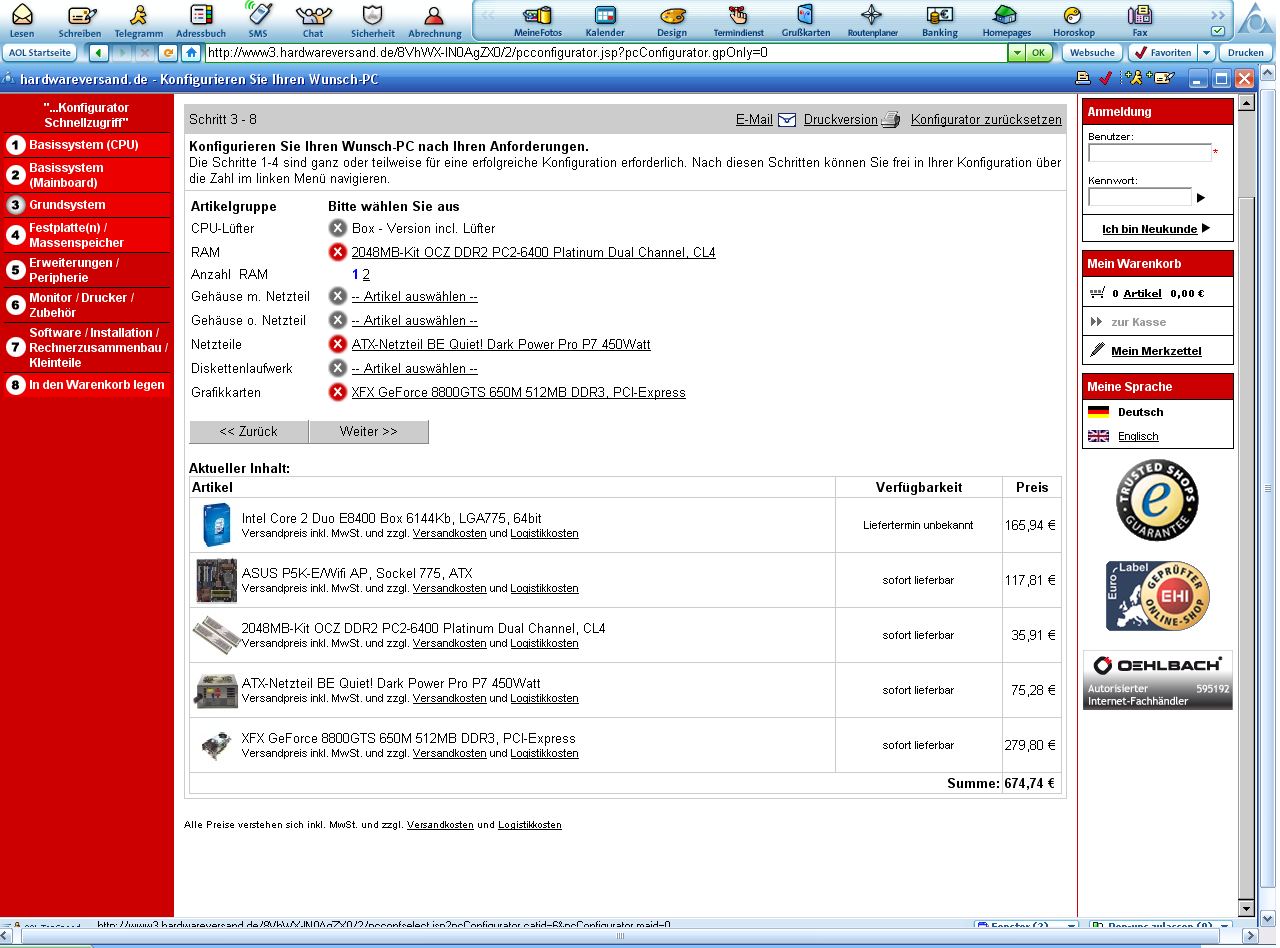Click the Trusted Shops Guarantee badge

pyautogui.click(x=1158, y=500)
